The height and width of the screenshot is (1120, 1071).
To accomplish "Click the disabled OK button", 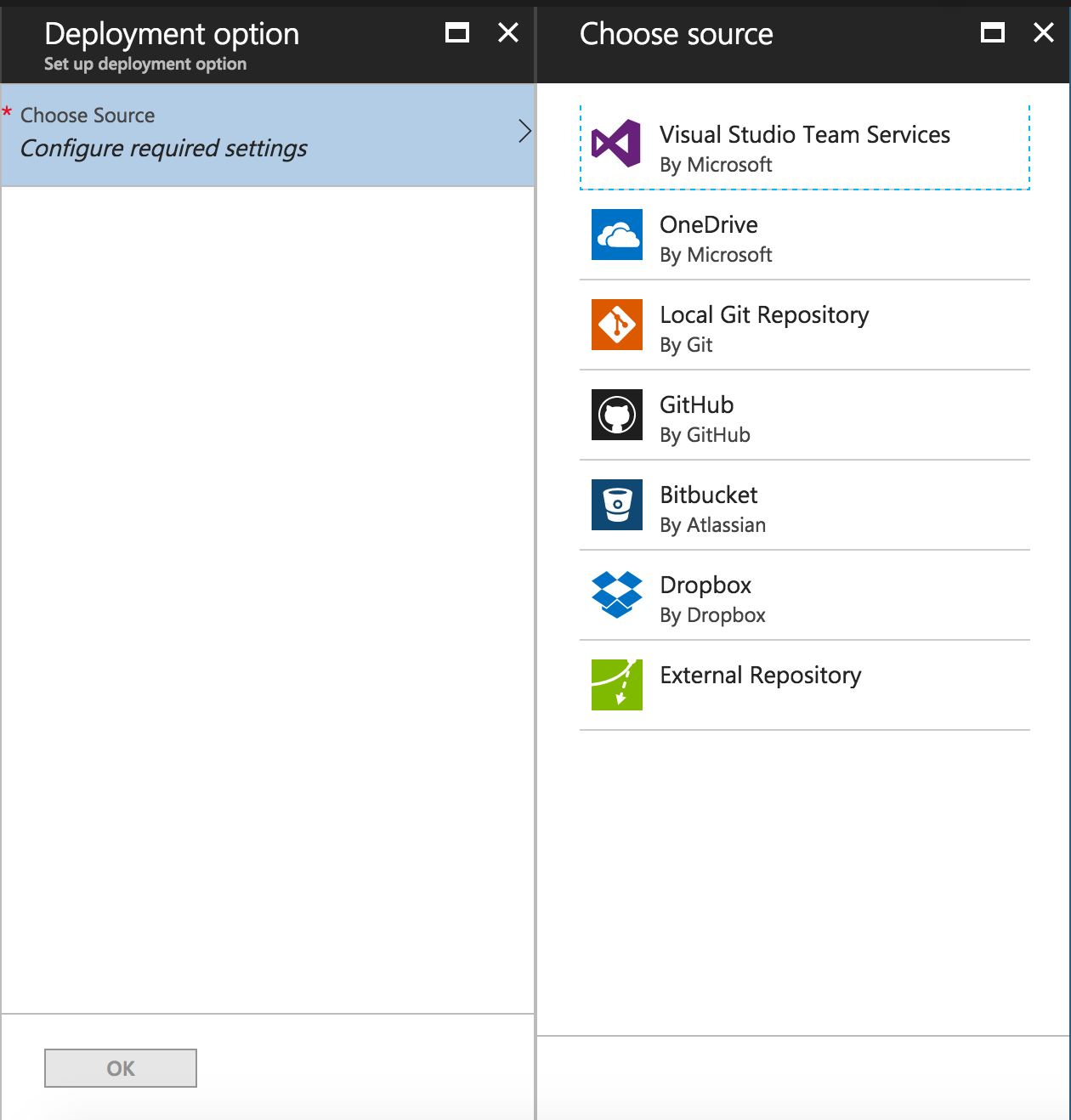I will point(121,1068).
